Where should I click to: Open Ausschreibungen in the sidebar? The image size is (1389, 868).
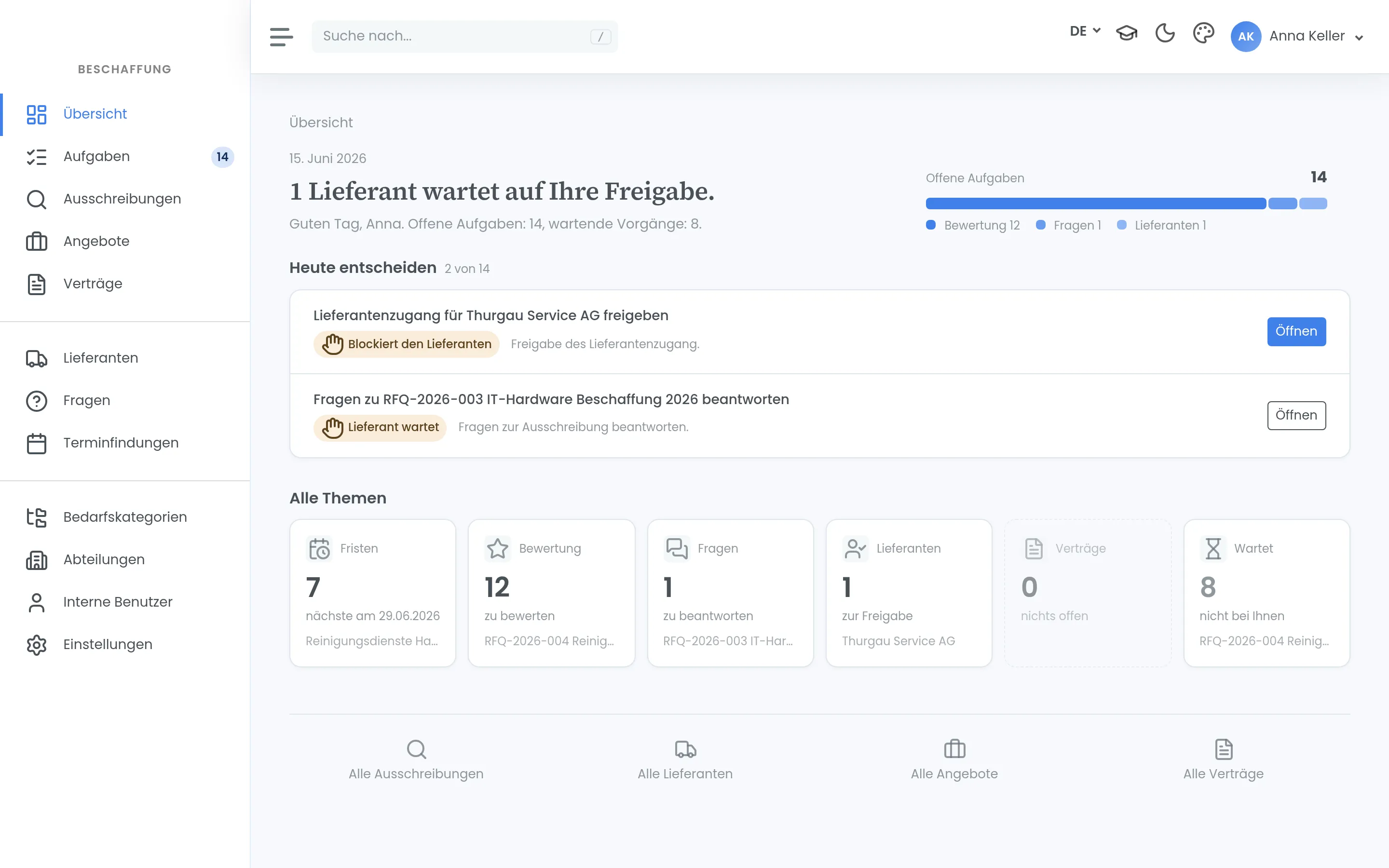pos(125,199)
